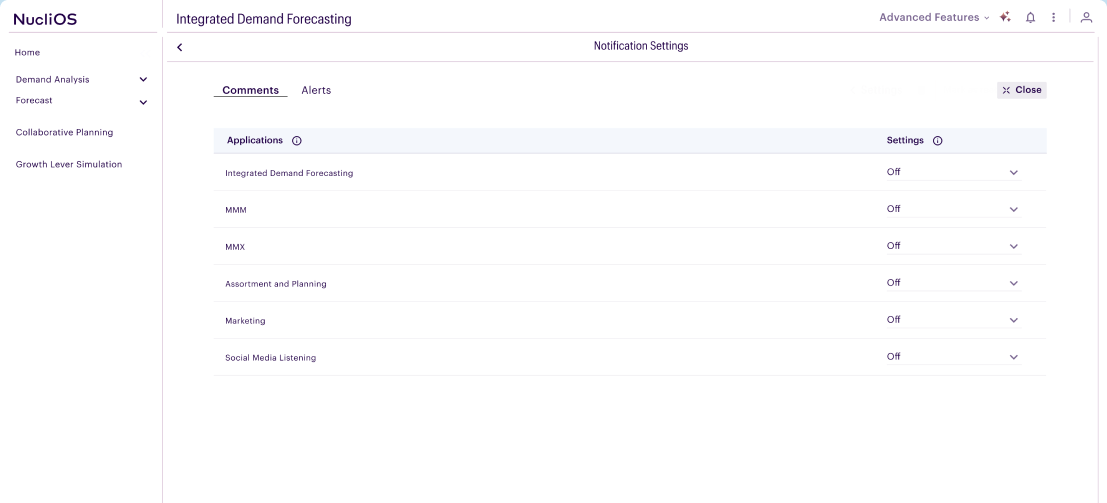Click the Integrated Demand Forecasting row label

[289, 173]
